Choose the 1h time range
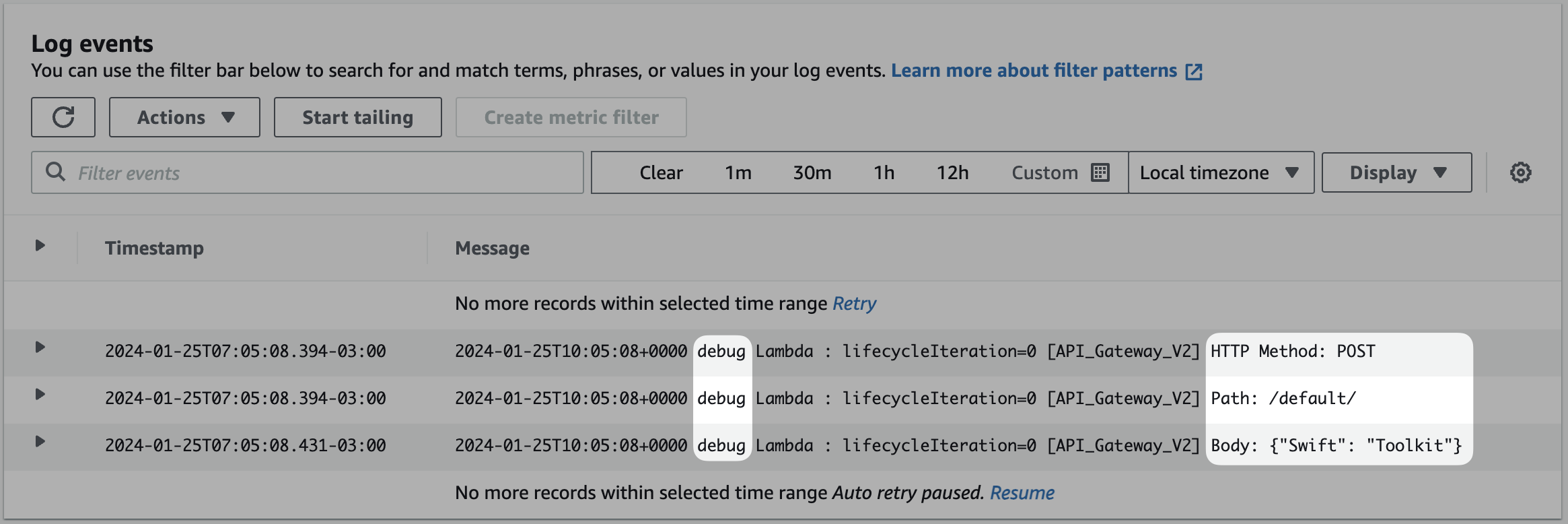Screen dimensions: 1568x524 [x=884, y=172]
